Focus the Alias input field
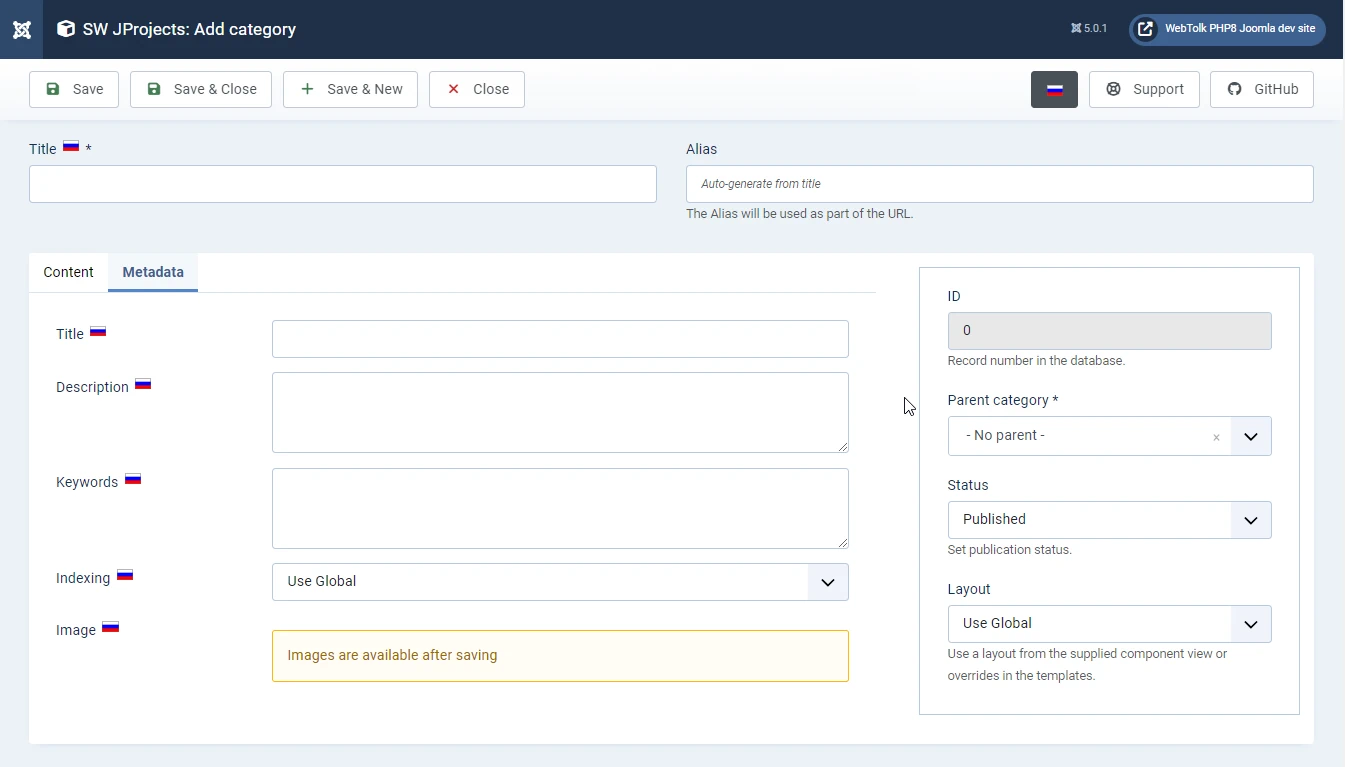This screenshot has height=767, width=1345. 1000,184
